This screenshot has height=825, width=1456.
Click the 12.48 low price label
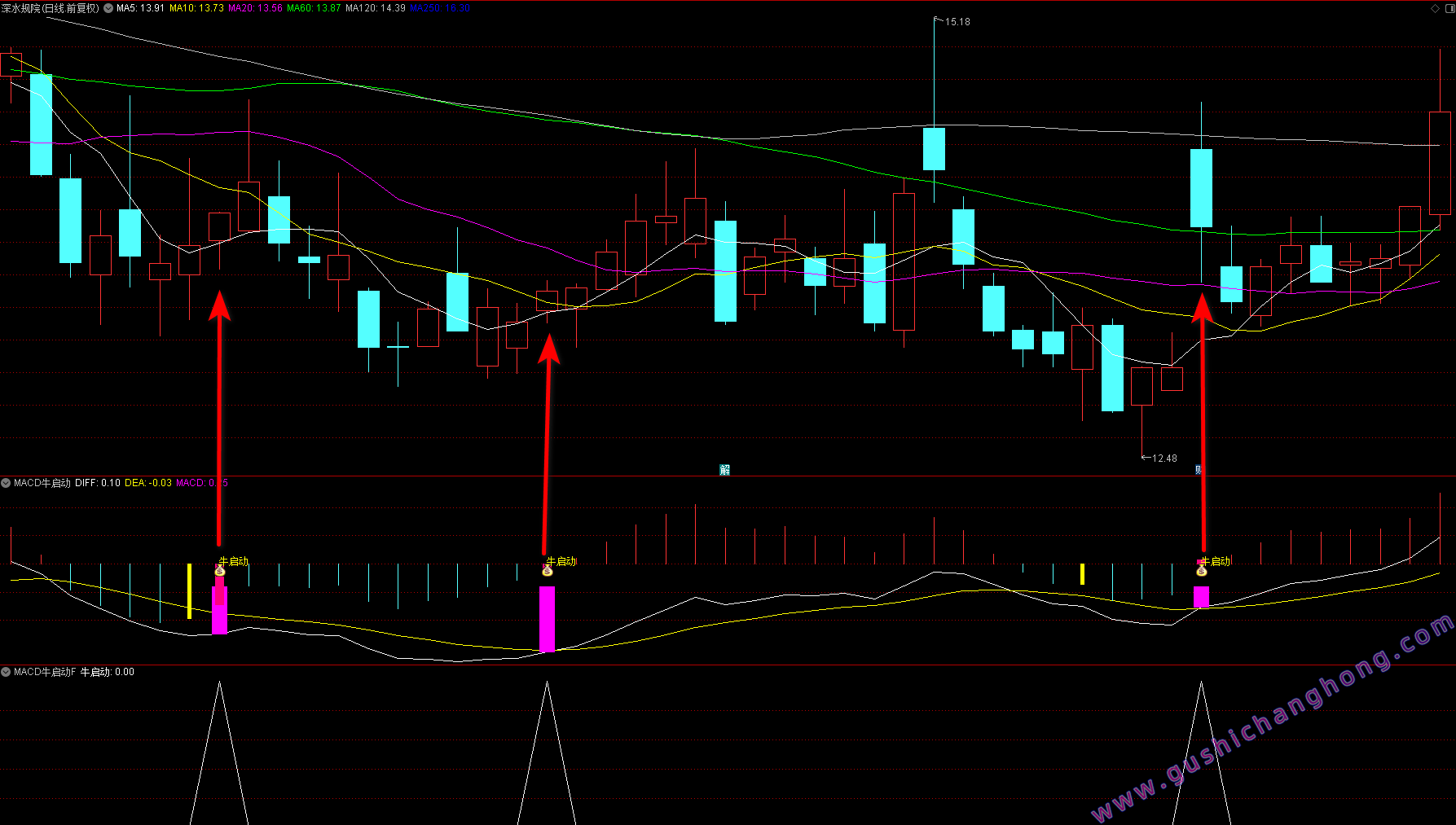point(1164,459)
